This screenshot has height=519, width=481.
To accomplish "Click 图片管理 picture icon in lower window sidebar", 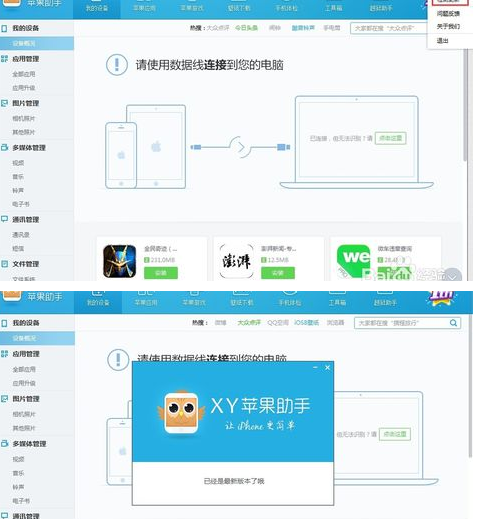I will point(4,399).
